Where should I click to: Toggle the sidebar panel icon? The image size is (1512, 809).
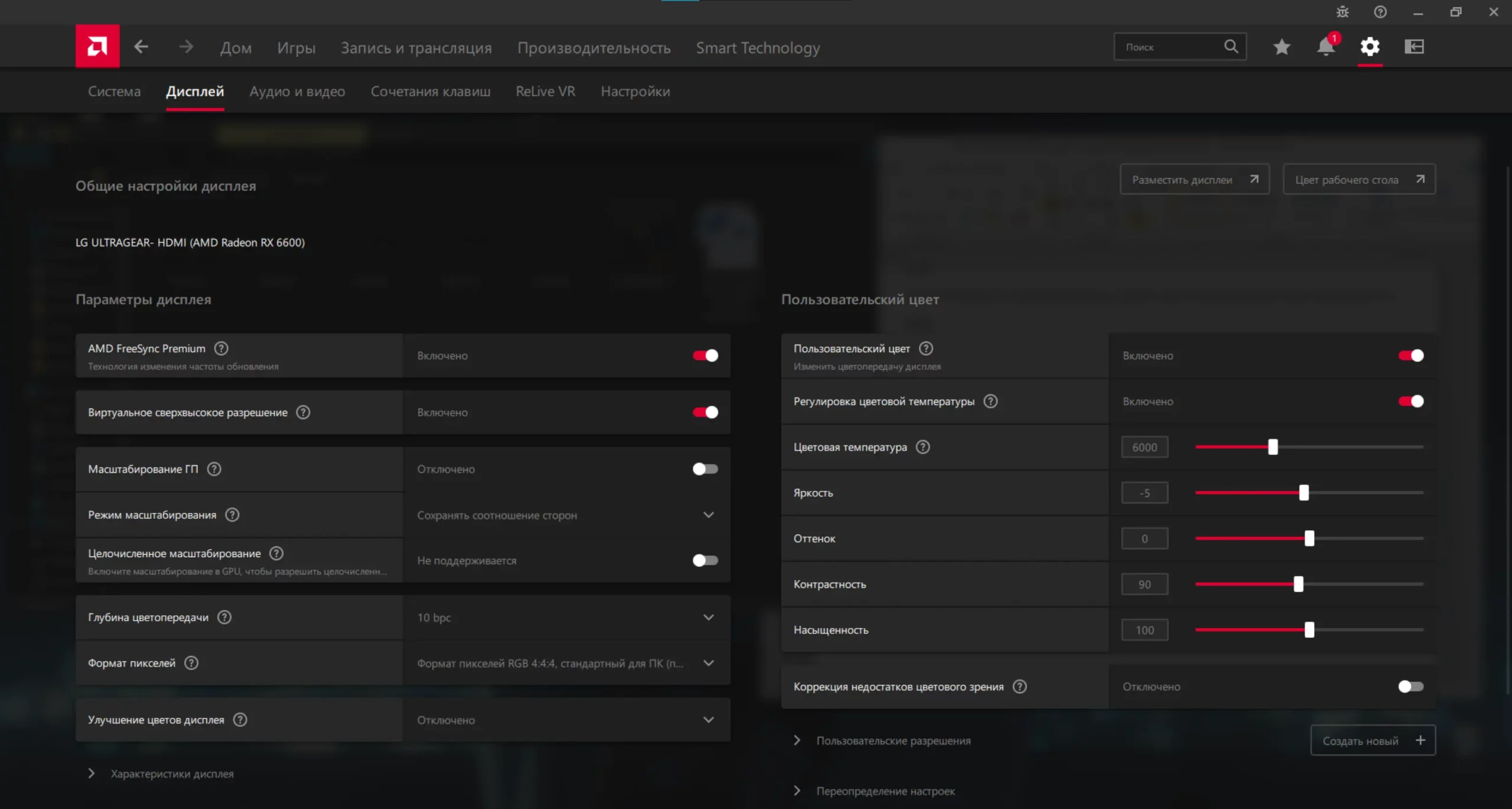click(x=1414, y=47)
